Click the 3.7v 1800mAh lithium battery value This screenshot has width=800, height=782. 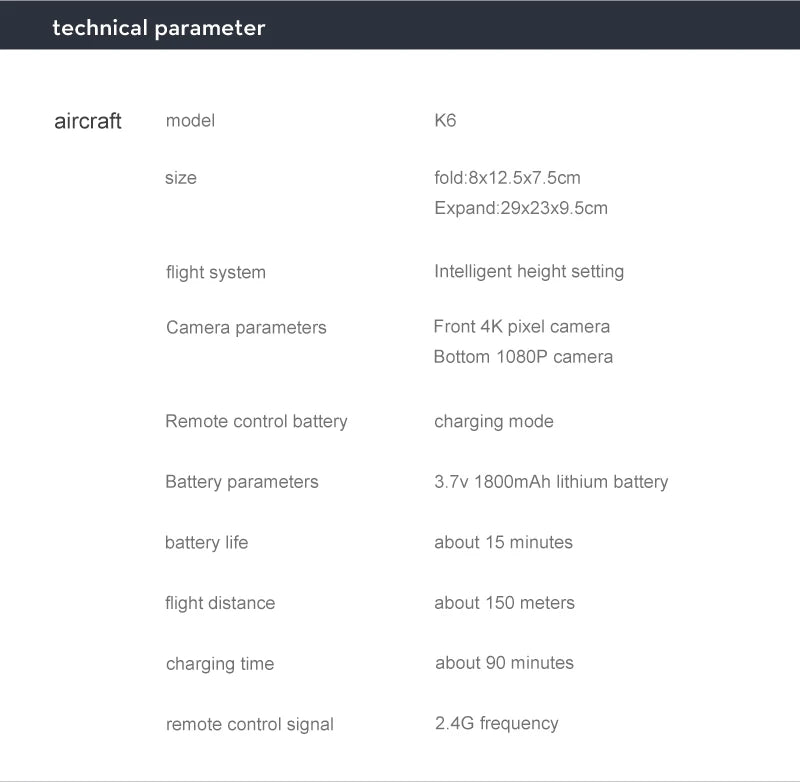(x=551, y=482)
